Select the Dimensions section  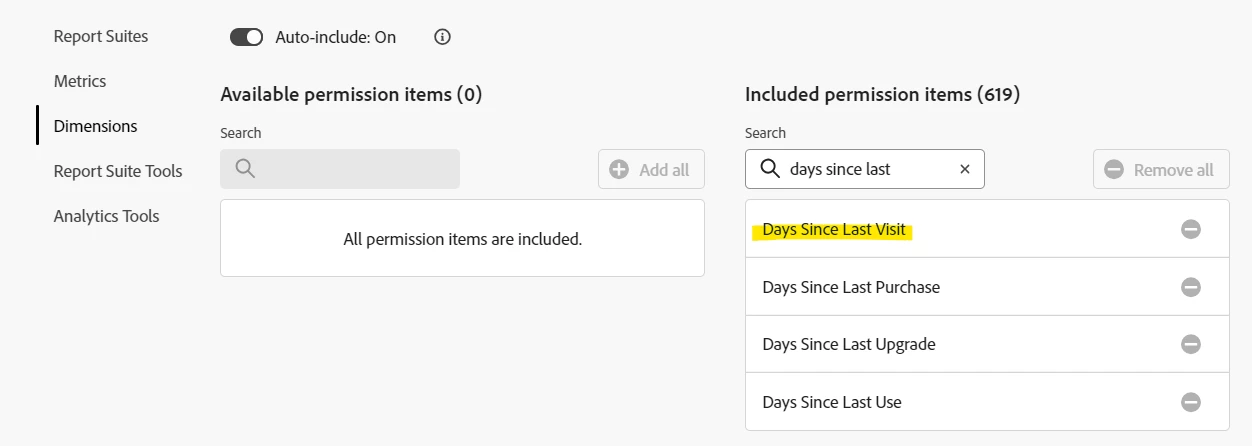96,126
